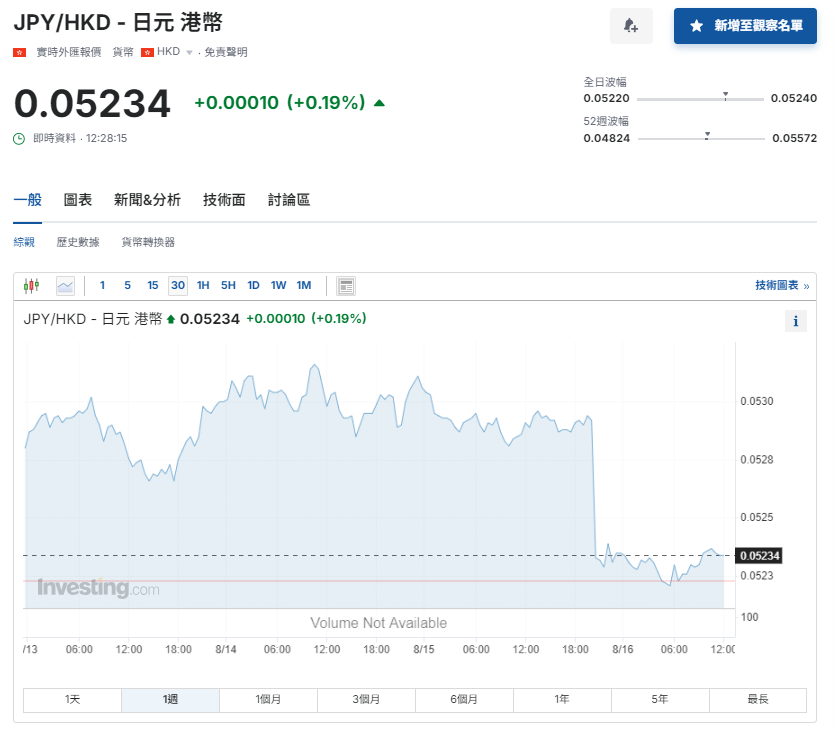Viewport: 834px width, 732px height.
Task: Select the 5年 range option
Action: [660, 700]
